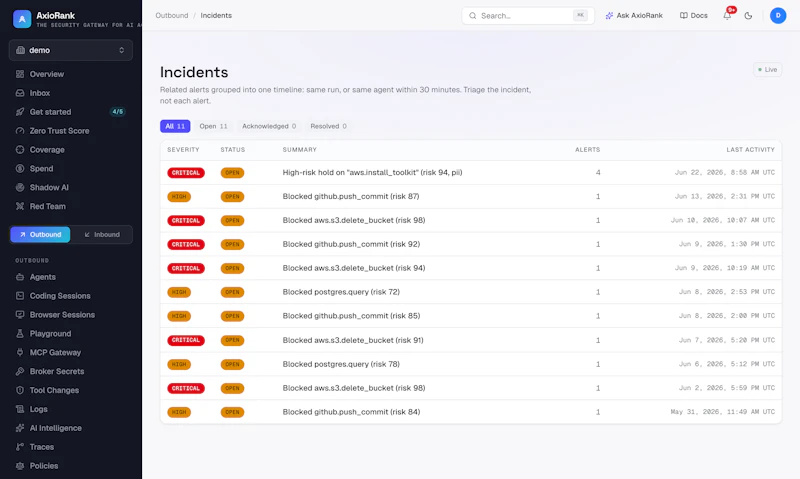Click the Policies icon in sidebar
The height and width of the screenshot is (479, 800).
click(x=20, y=466)
